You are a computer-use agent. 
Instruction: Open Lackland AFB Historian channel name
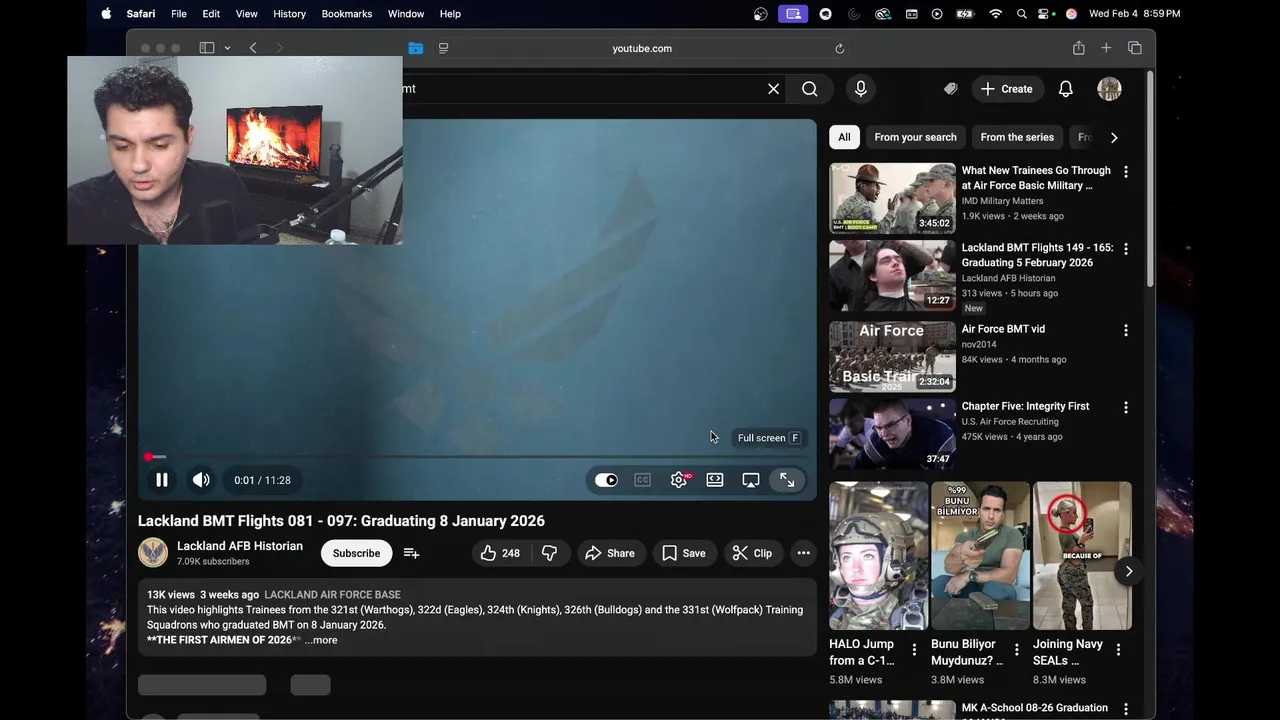pyautogui.click(x=240, y=546)
